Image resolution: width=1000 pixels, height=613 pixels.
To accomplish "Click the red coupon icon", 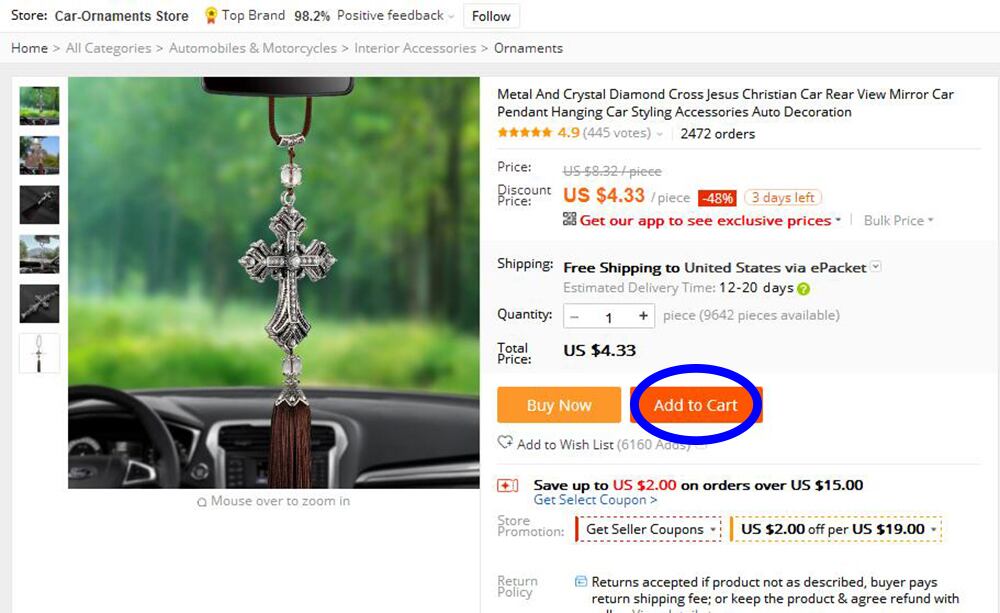I will click(x=508, y=485).
